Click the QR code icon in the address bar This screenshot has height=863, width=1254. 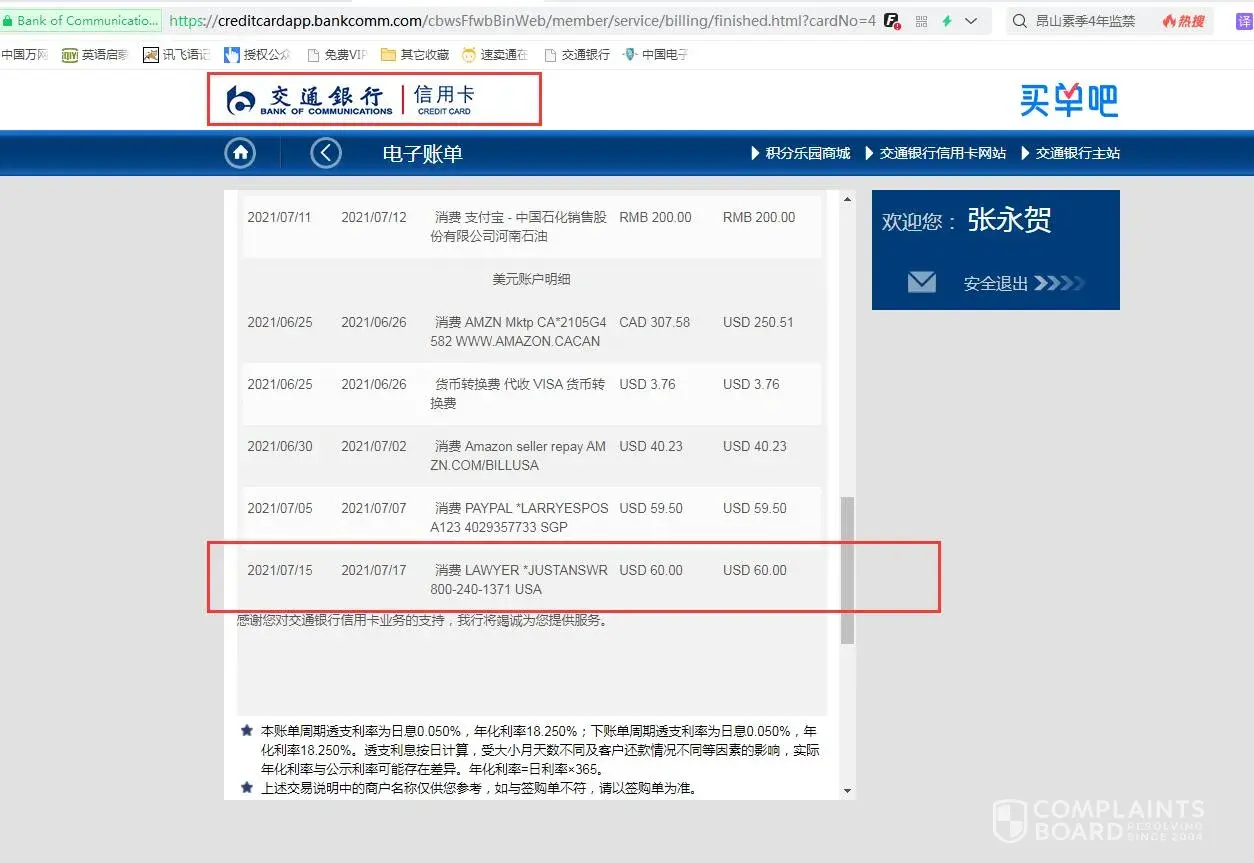[x=921, y=21]
